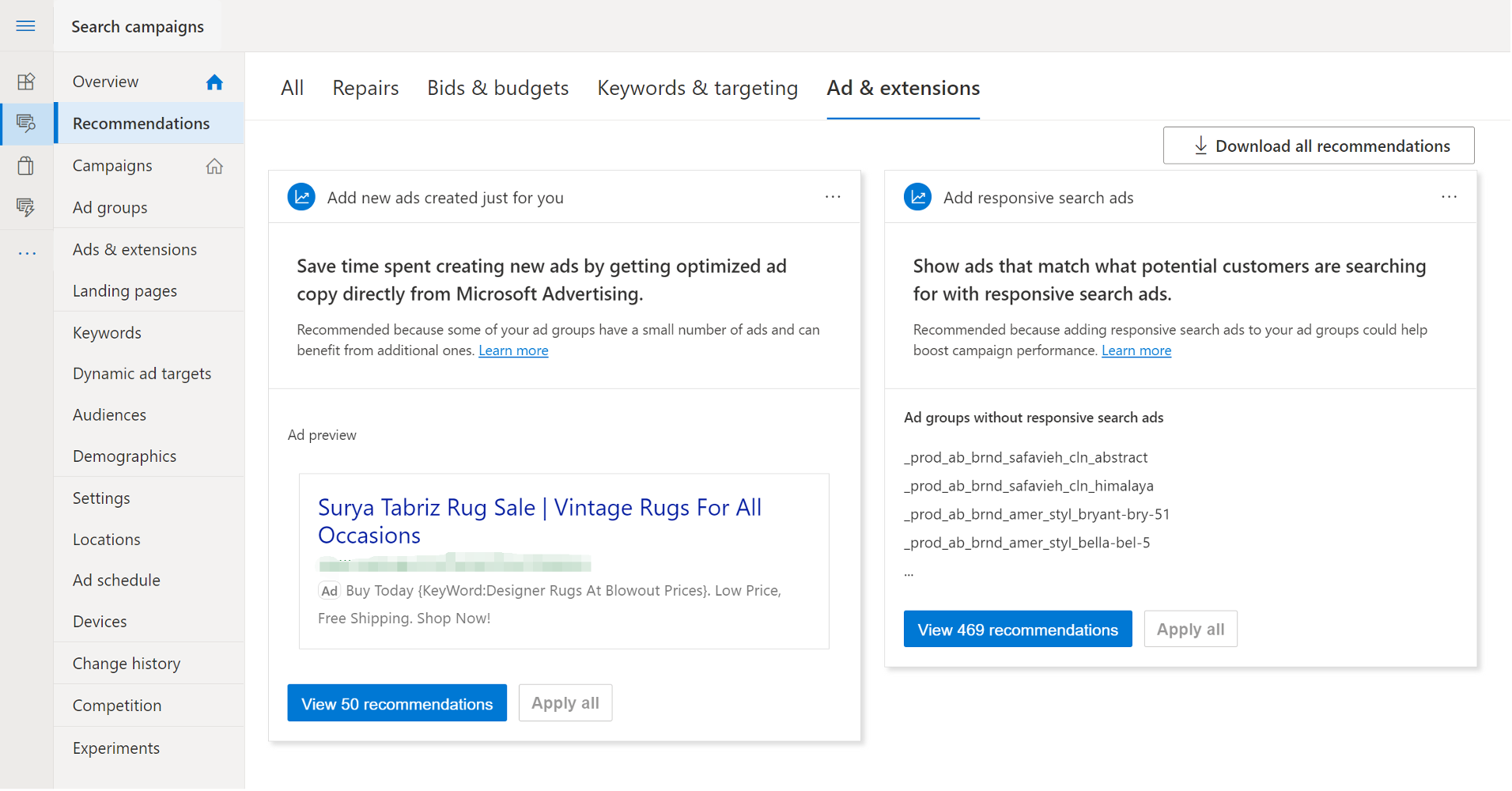Open the shopping bag Campaigns icon

pyautogui.click(x=26, y=165)
